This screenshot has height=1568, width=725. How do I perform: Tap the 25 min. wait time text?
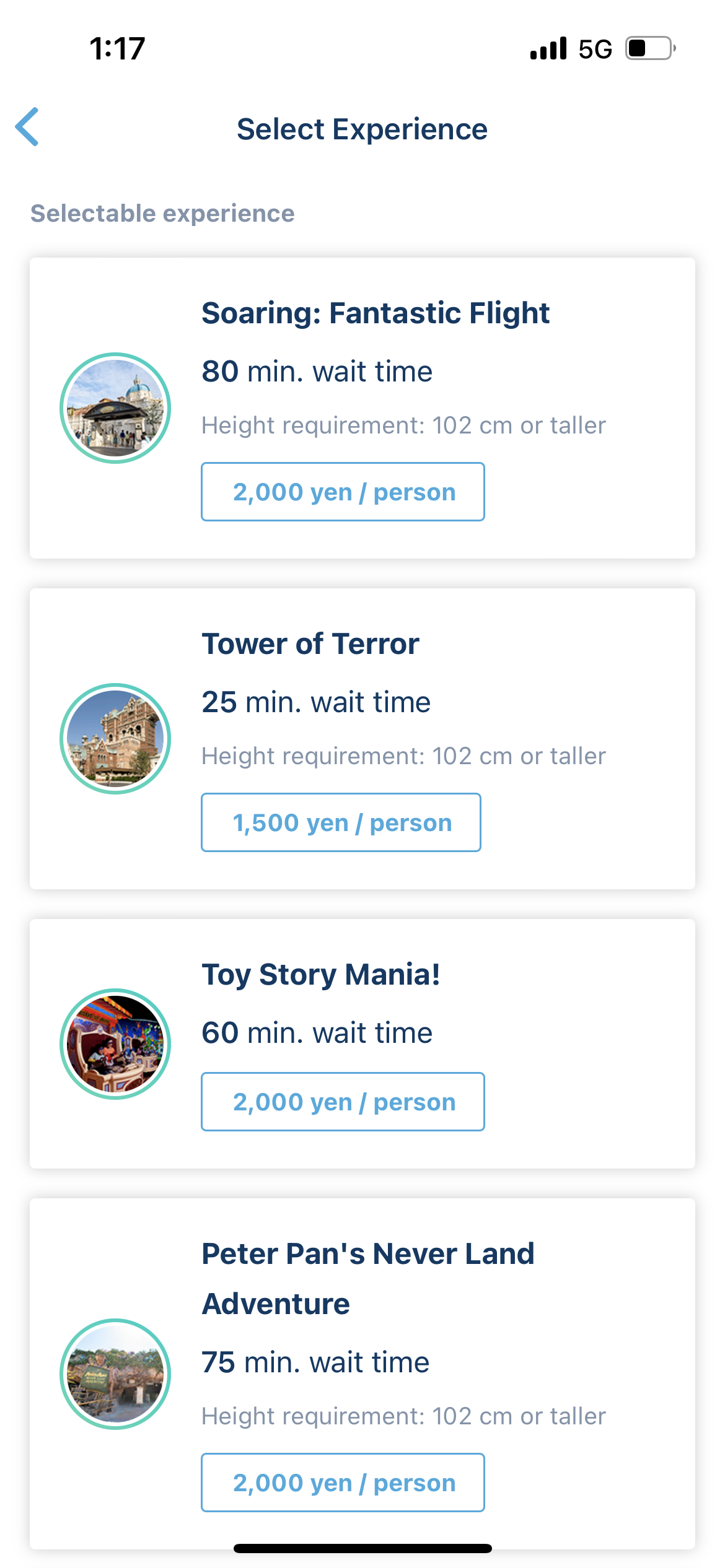tap(316, 703)
